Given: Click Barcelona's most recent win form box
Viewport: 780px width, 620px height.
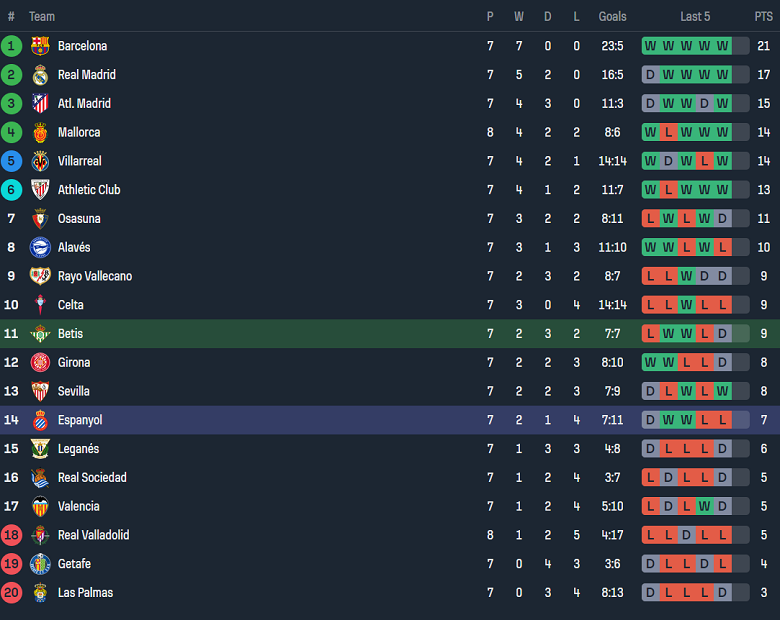Looking at the screenshot, I should click(722, 46).
